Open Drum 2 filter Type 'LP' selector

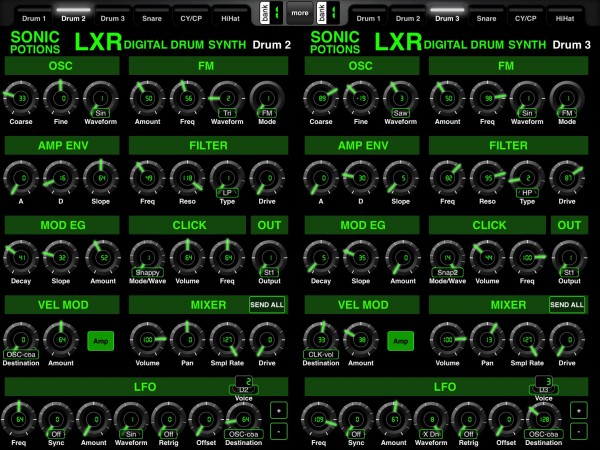pos(227,193)
